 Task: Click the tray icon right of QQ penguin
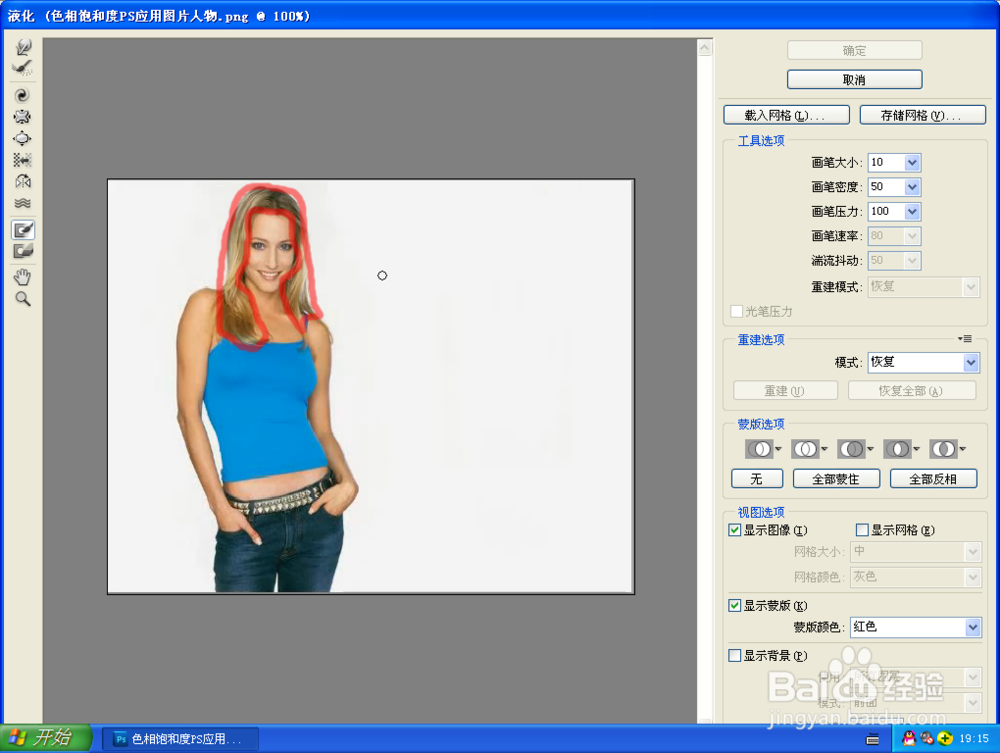coord(927,738)
